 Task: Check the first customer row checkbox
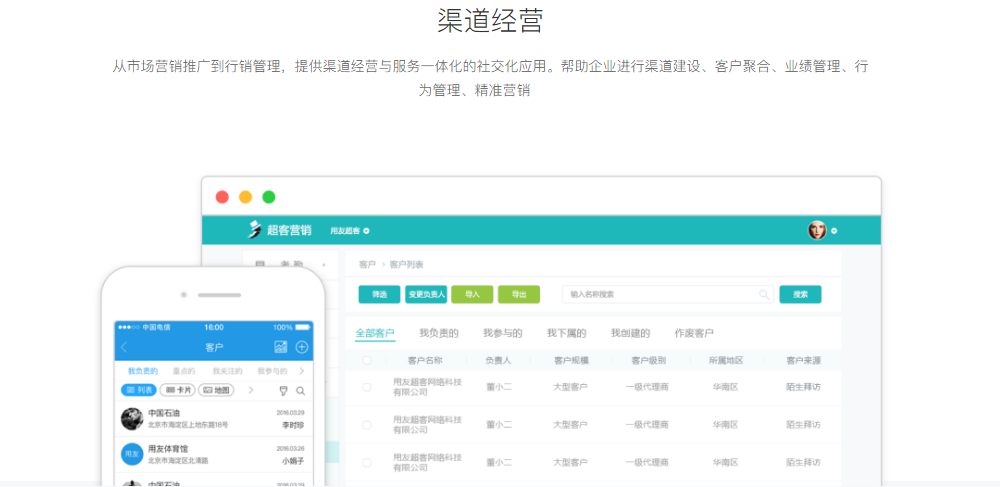(367, 387)
